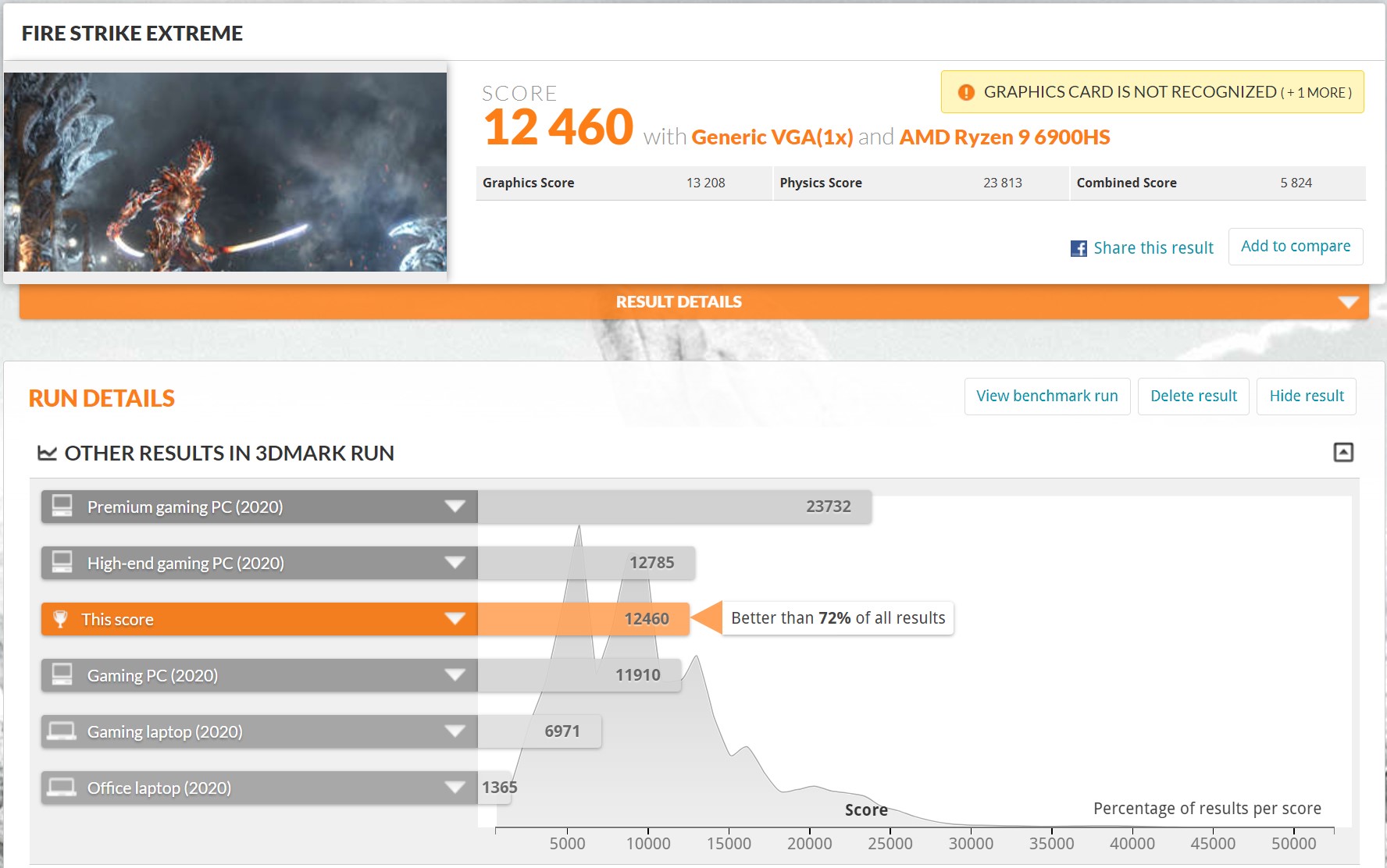
Task: Click the laptop icon on Gaming laptop row
Action: 62,731
